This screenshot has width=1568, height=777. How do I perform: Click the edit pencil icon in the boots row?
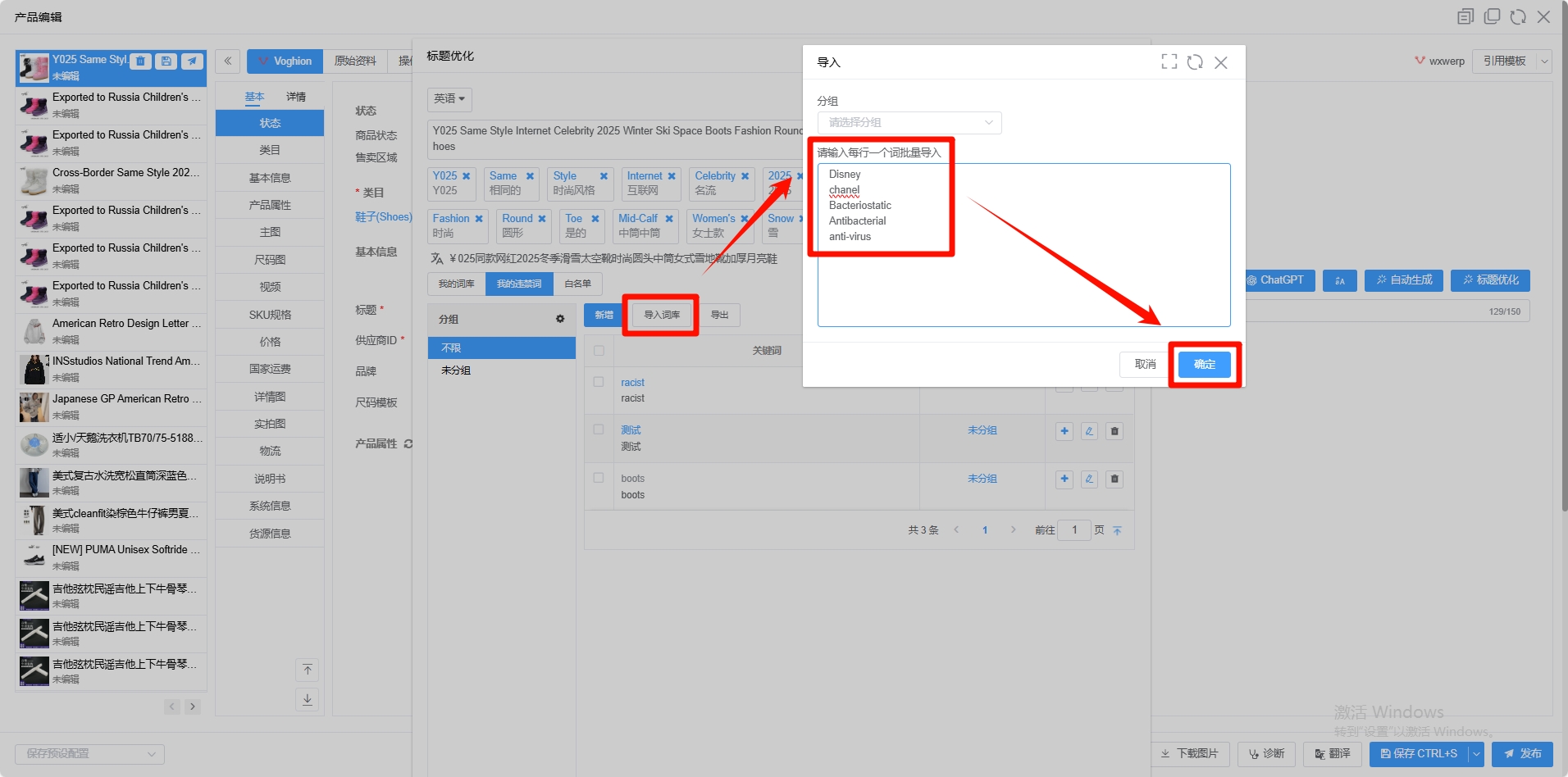click(x=1089, y=479)
